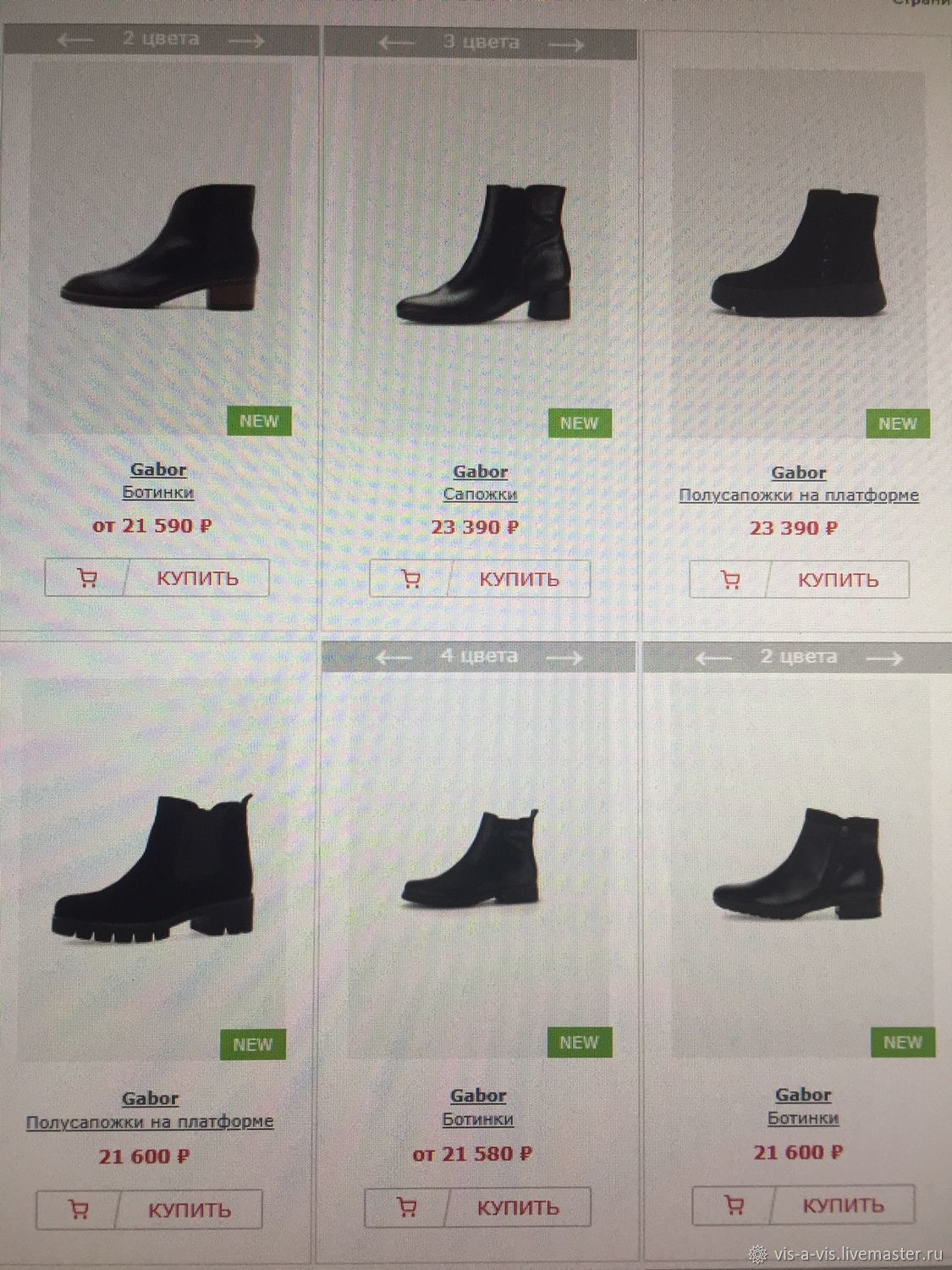Open Gabor brand link above Сапожки
952x1270 pixels.
point(480,472)
